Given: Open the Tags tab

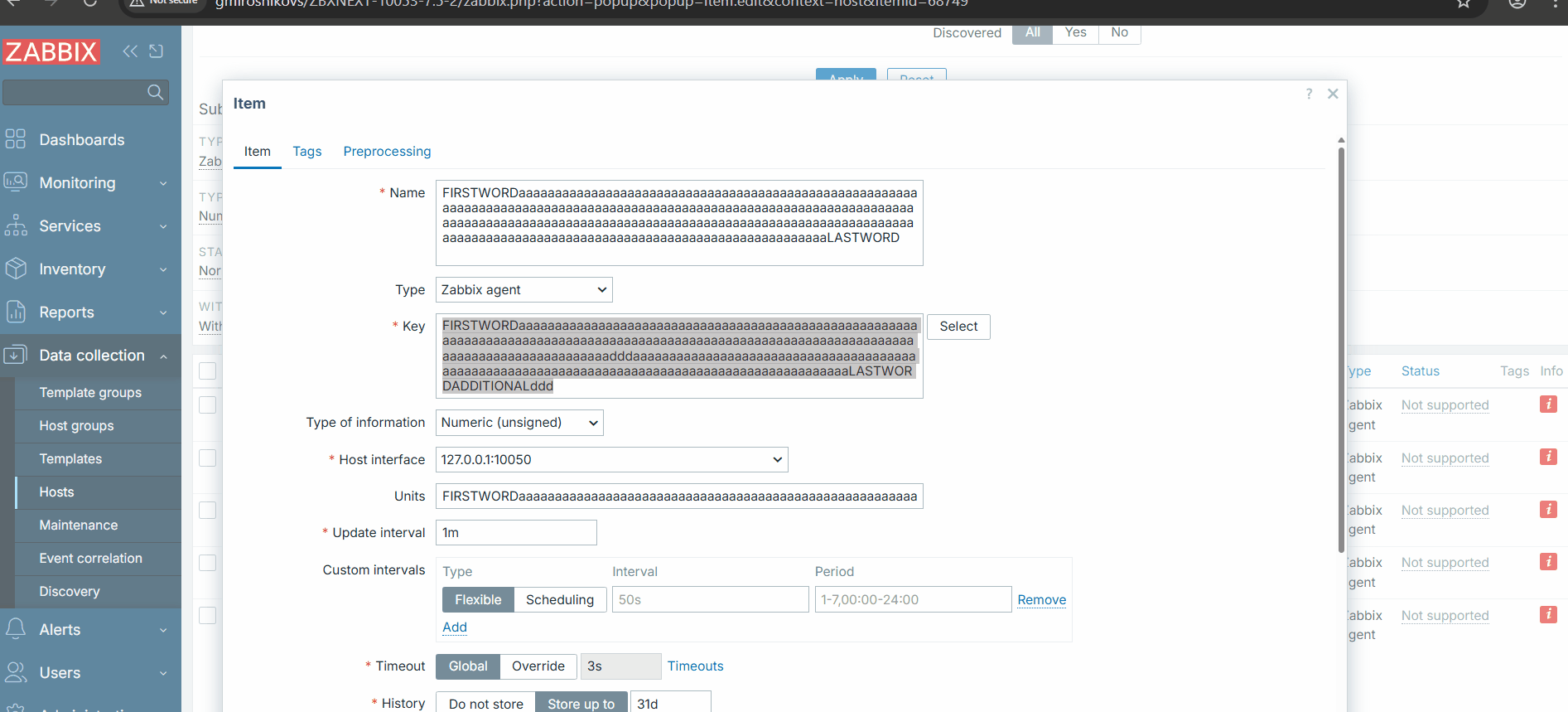Looking at the screenshot, I should tap(306, 151).
